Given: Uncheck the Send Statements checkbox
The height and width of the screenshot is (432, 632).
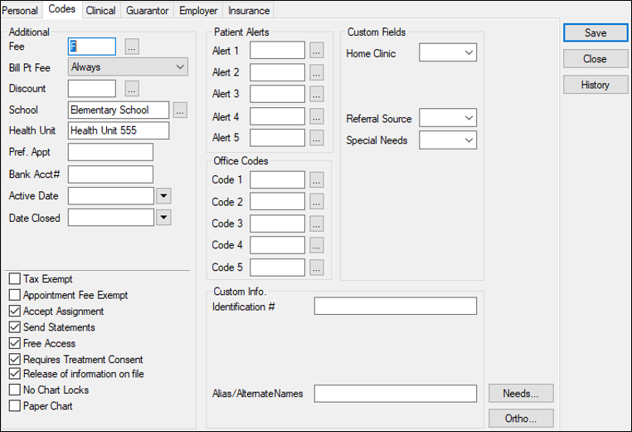Looking at the screenshot, I should point(15,327).
